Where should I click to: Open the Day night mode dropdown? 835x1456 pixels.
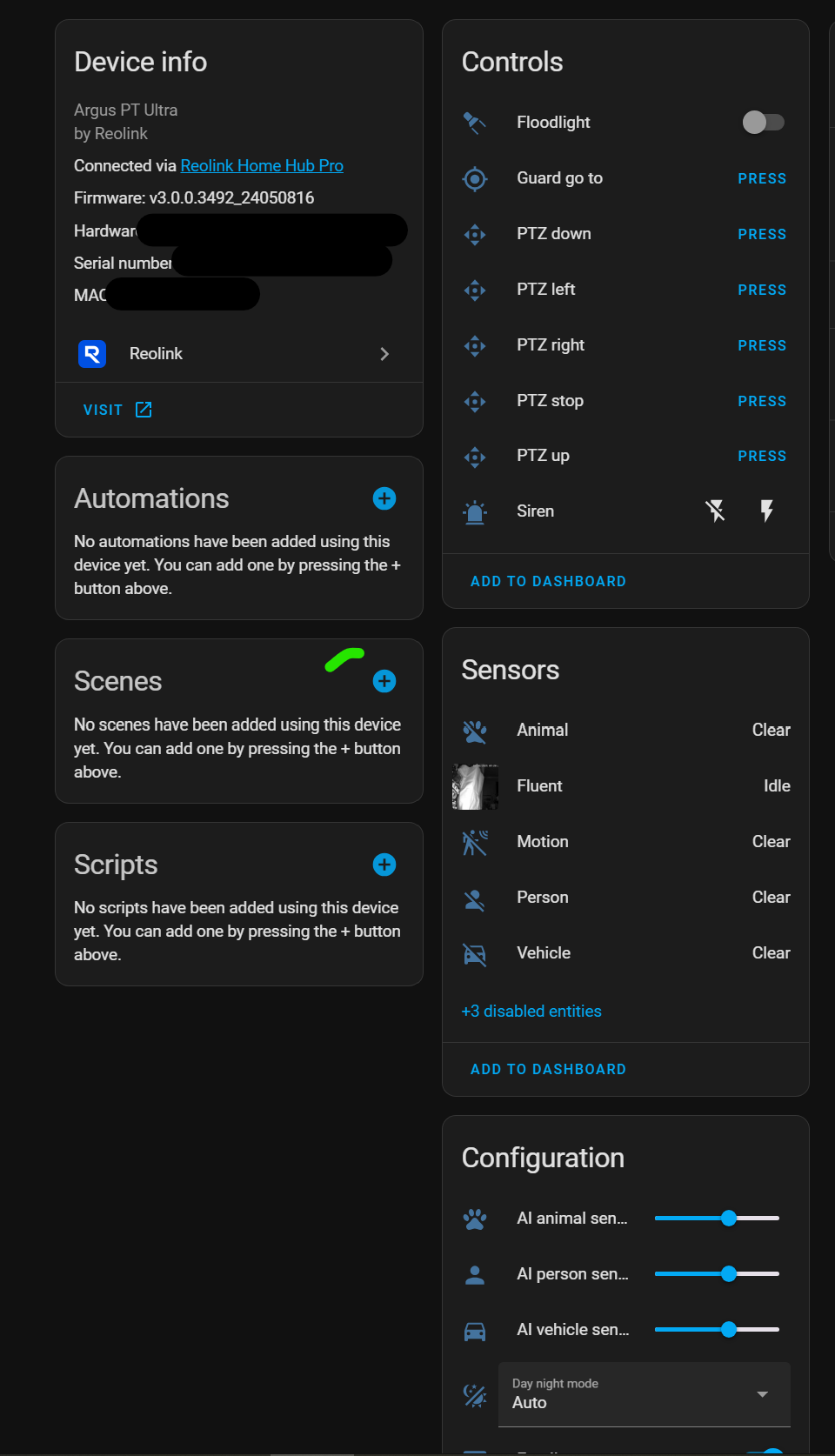coord(644,1394)
